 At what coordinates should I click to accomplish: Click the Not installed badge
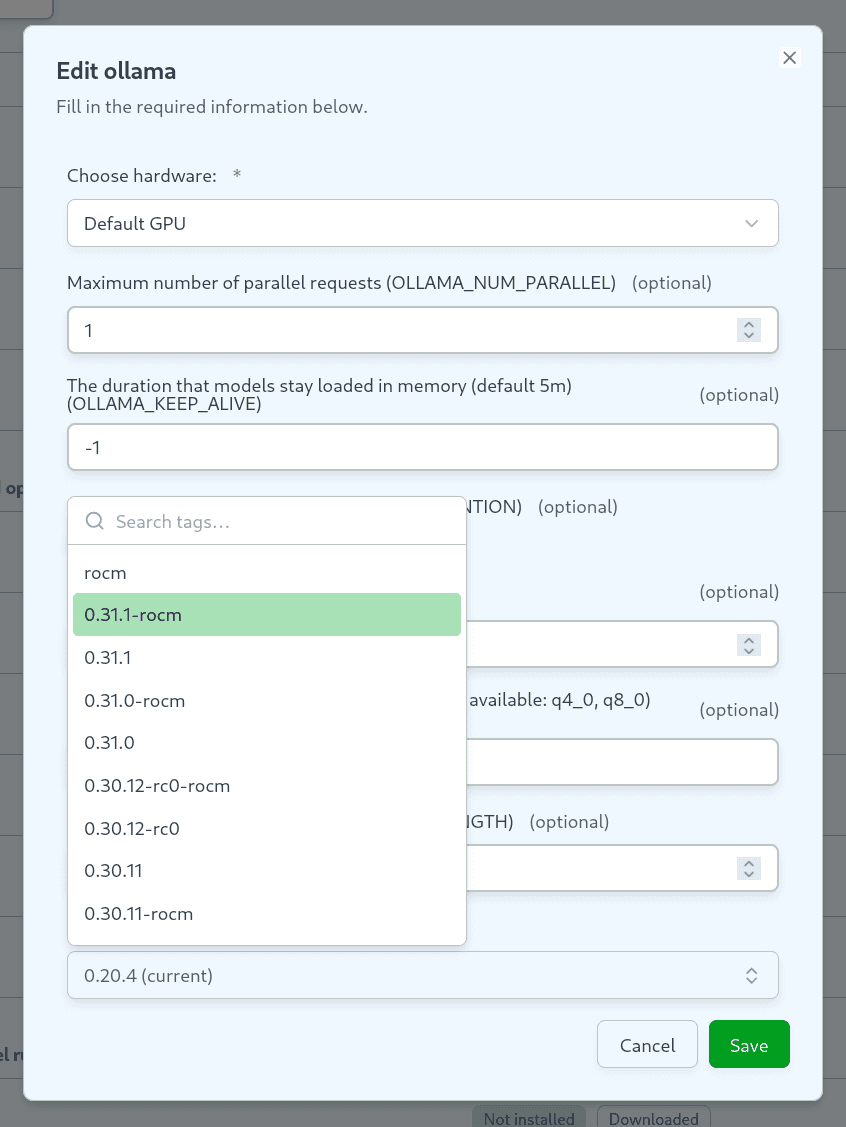coord(528,1118)
